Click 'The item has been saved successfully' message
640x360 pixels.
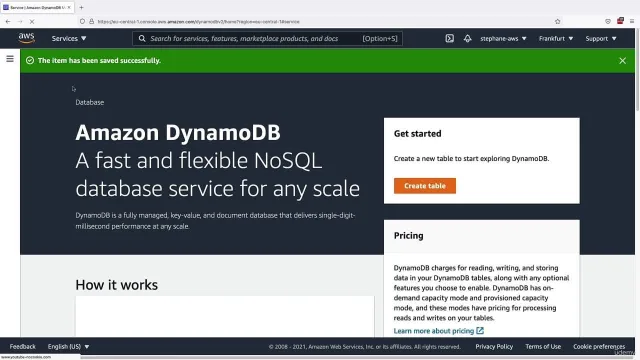pos(99,60)
